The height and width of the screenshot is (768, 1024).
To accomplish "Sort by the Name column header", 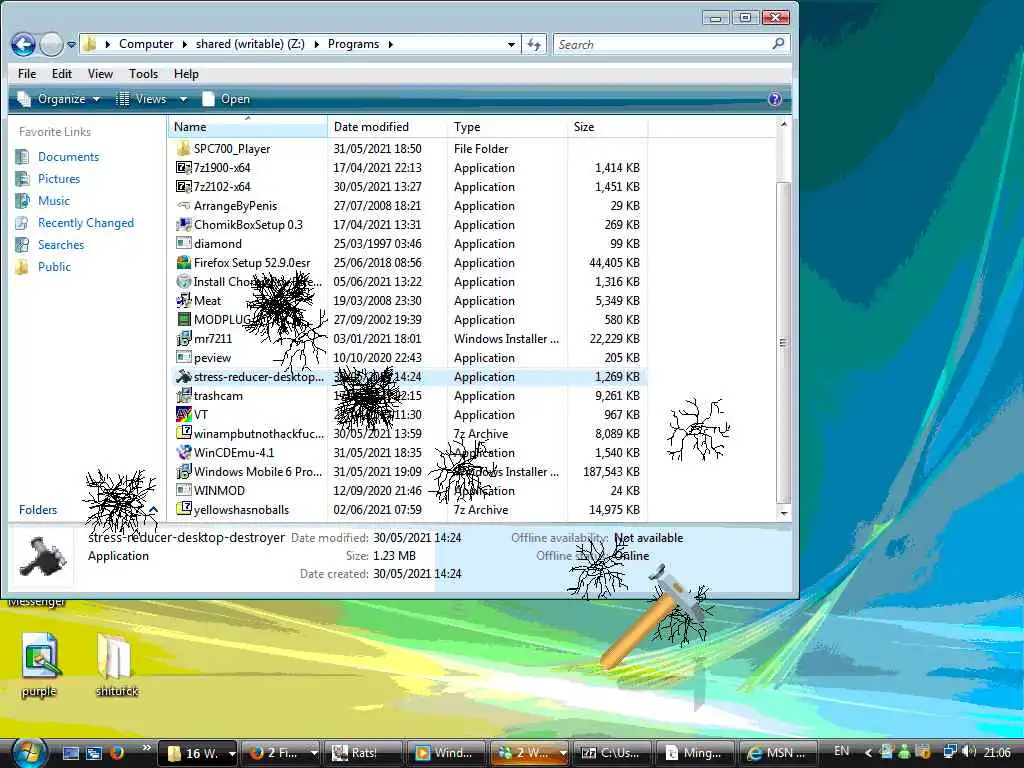I will [x=248, y=127].
